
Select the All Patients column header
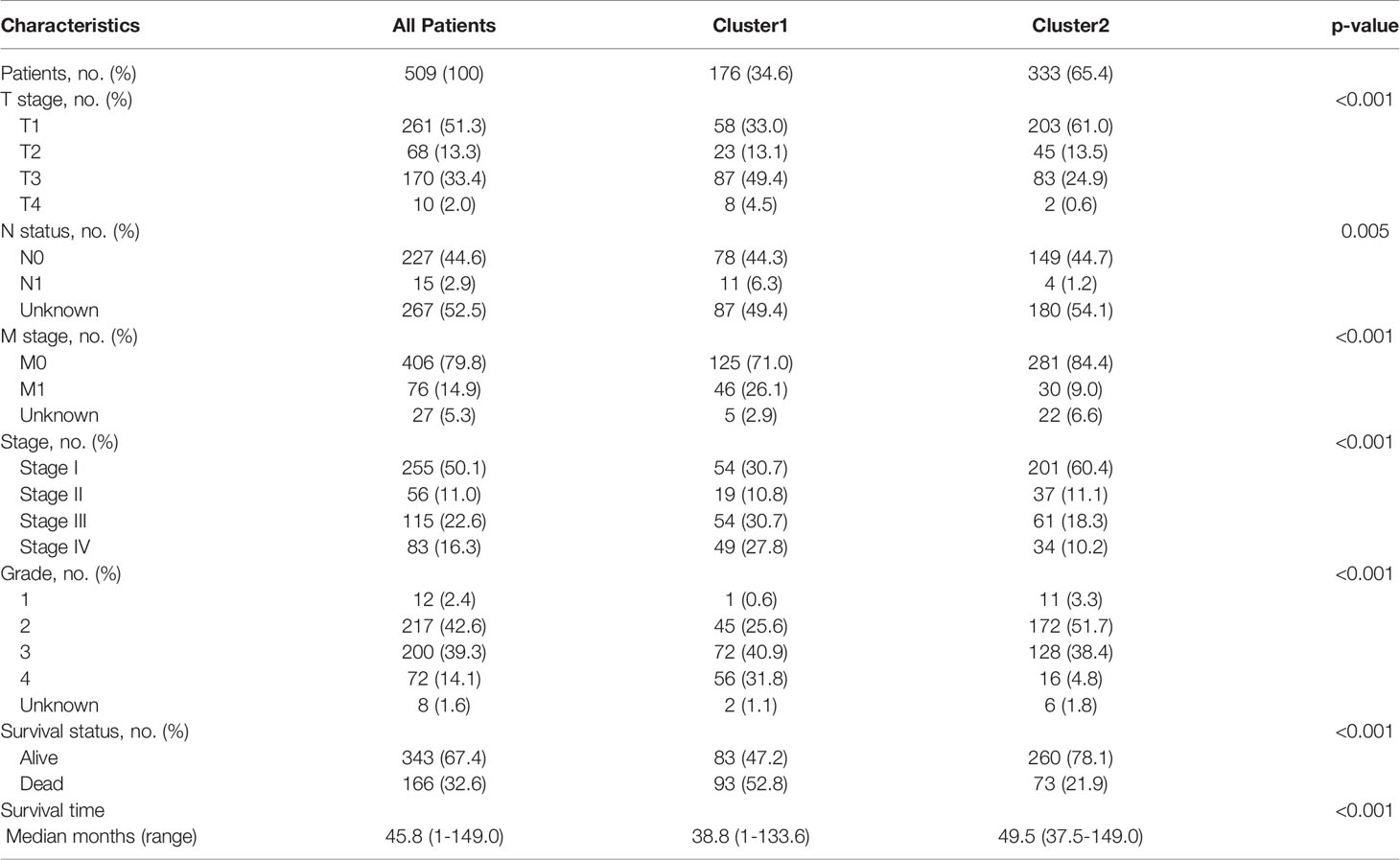coord(444,26)
